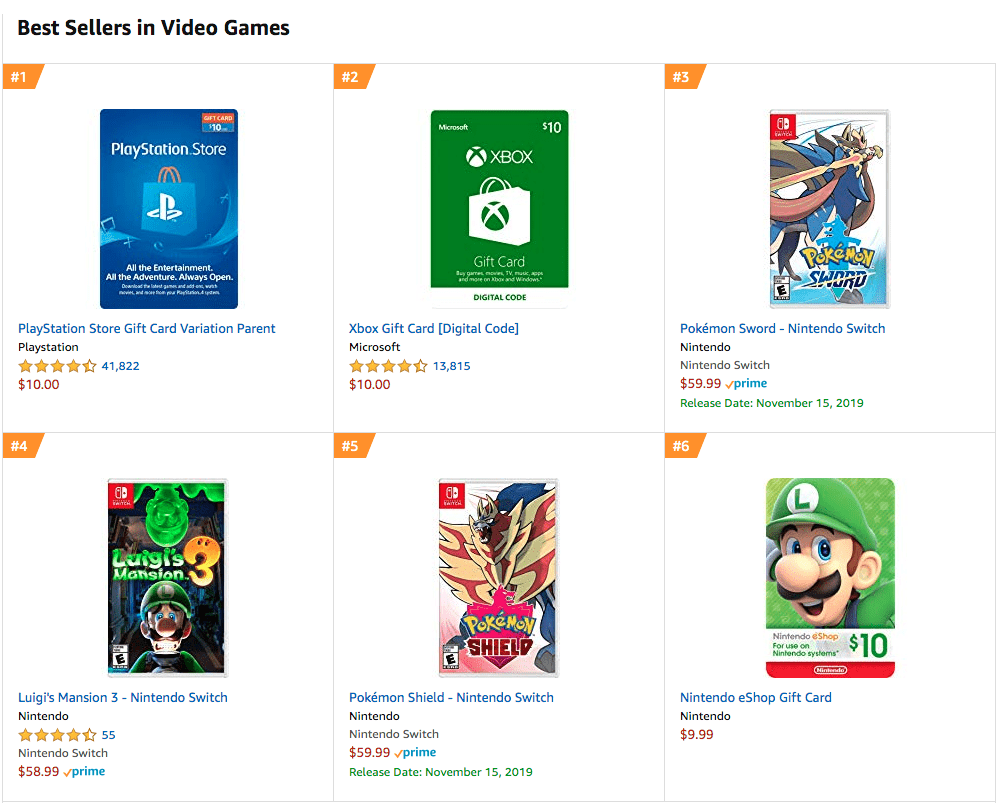Image resolution: width=1000 pixels, height=803 pixels.
Task: Click the Prime badge under Pokémon Sword
Action: pos(747,383)
